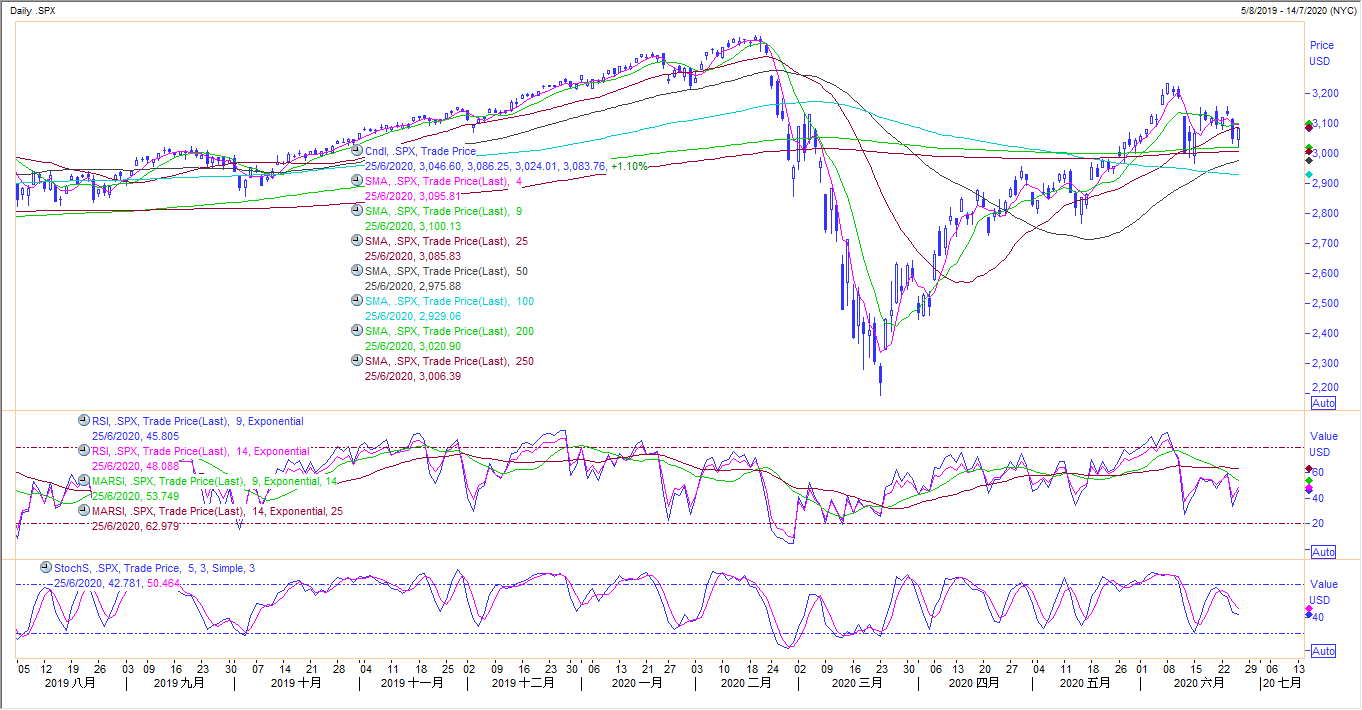Click the clock icon beside RSI 14 Exponential
1362x710 pixels.
point(84,450)
